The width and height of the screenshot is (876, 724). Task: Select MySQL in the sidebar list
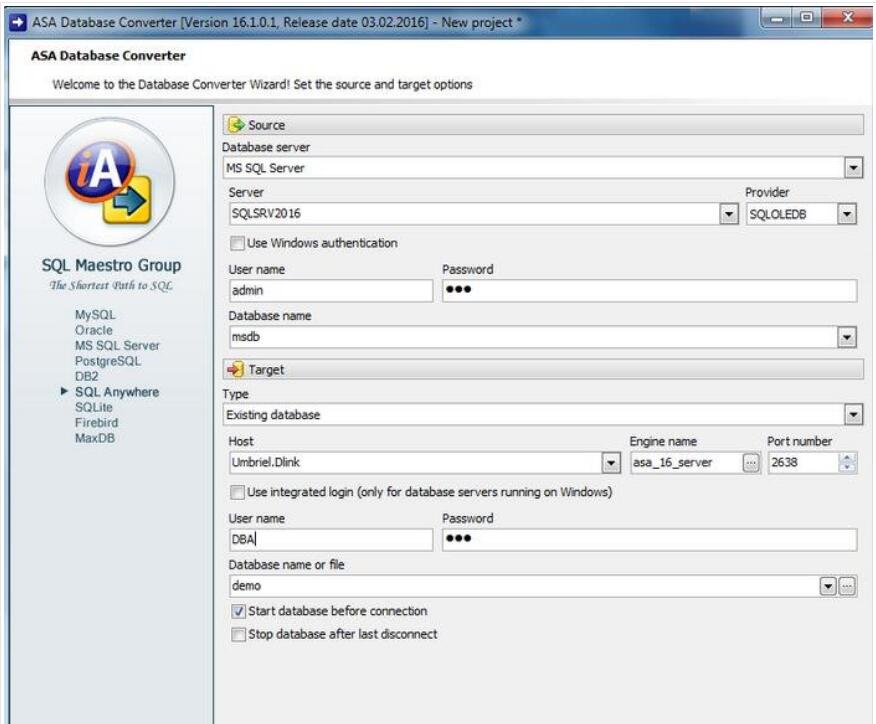[89, 315]
